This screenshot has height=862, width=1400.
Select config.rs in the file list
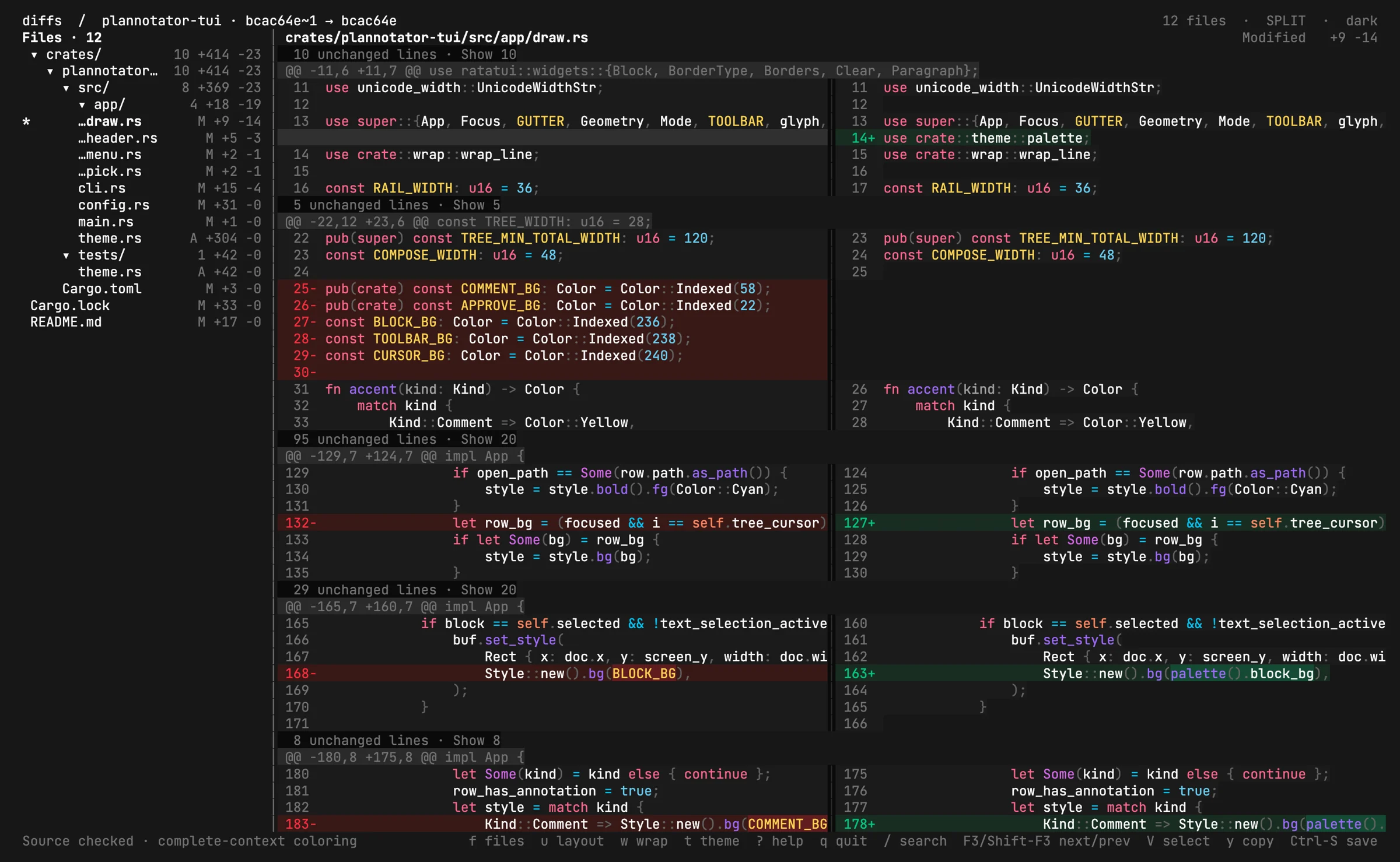pos(114,205)
